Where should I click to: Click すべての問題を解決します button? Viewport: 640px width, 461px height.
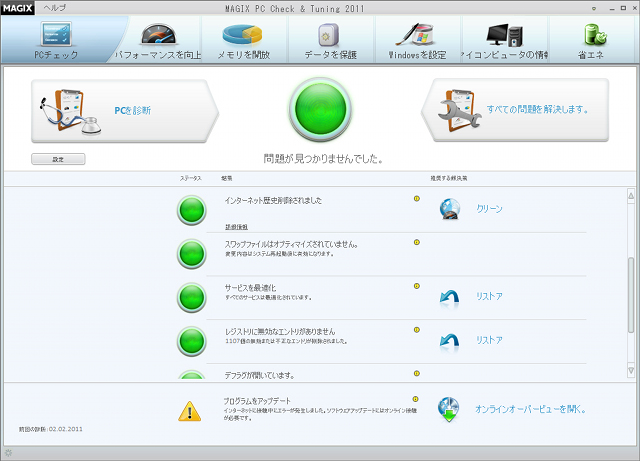515,110
